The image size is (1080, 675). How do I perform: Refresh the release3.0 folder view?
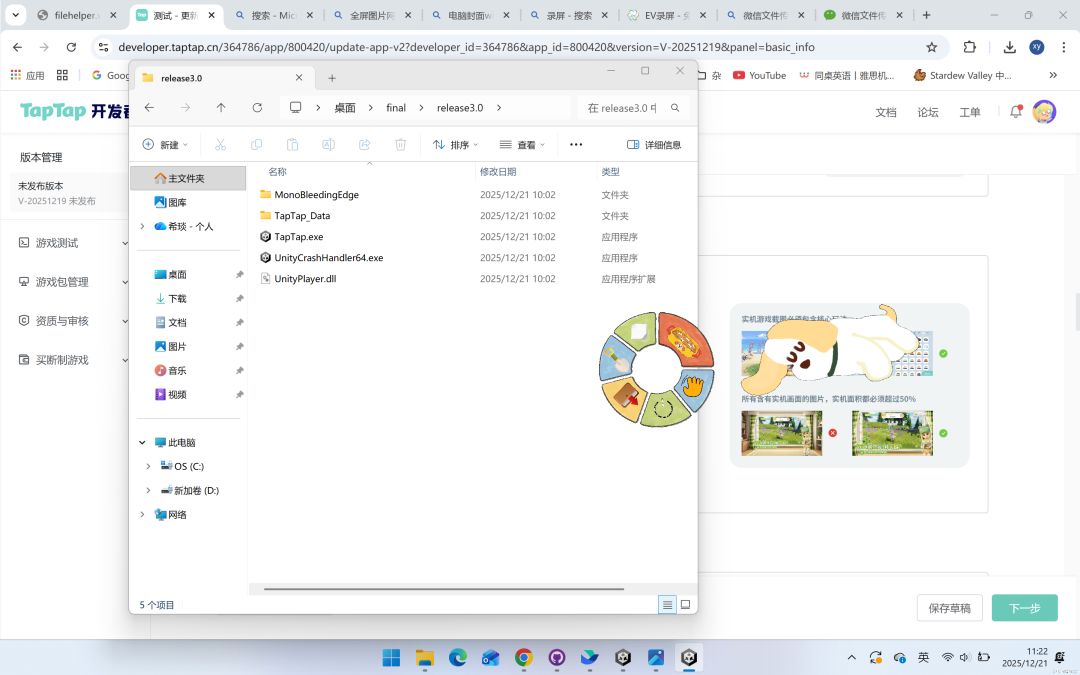[x=257, y=108]
